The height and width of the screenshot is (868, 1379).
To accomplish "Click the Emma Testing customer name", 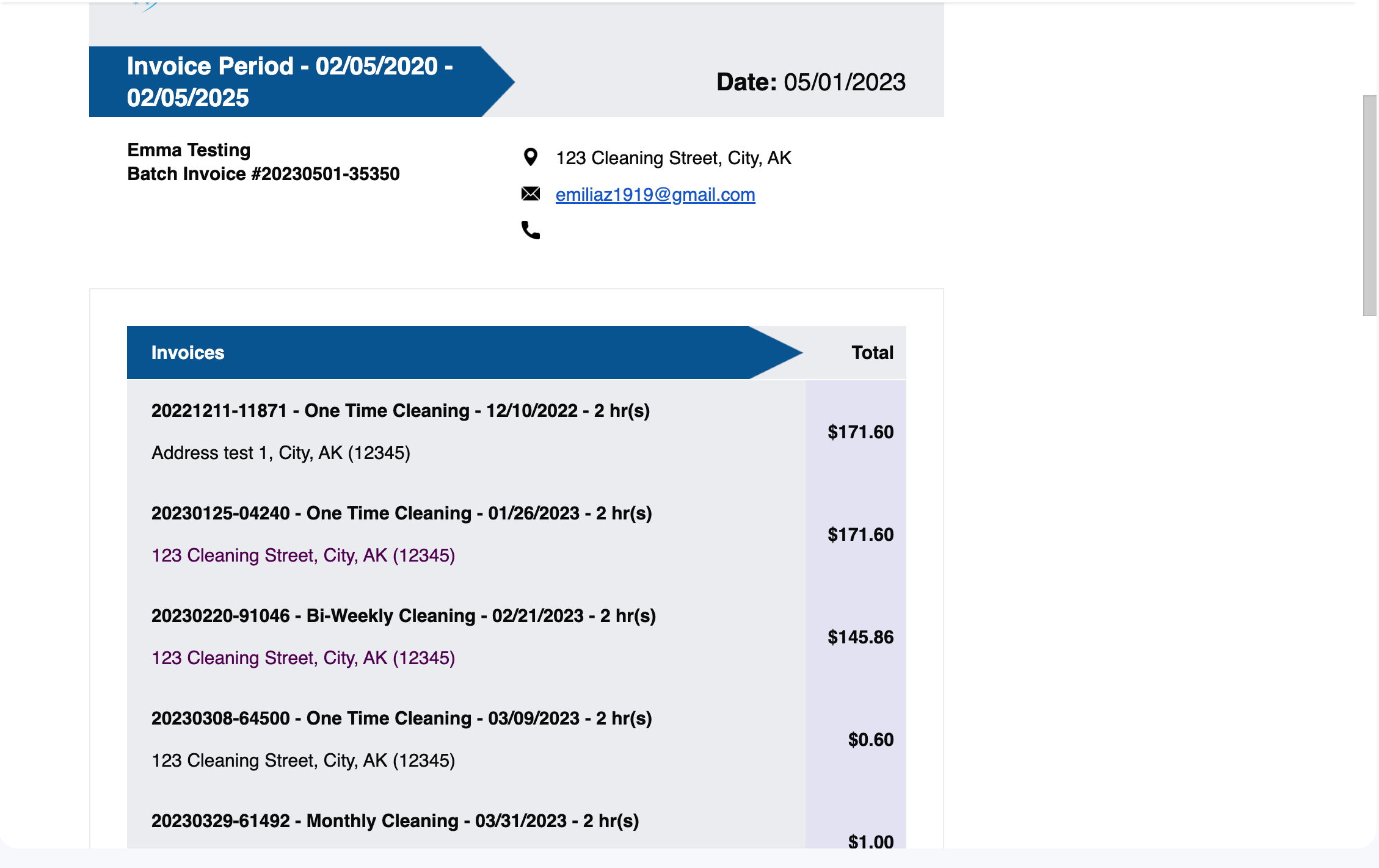I will (189, 150).
